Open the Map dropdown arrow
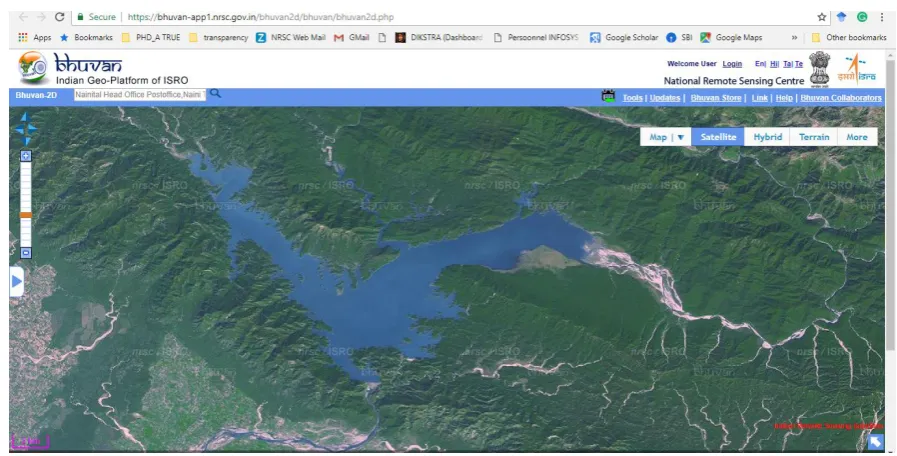This screenshot has width=897, height=456. click(680, 137)
